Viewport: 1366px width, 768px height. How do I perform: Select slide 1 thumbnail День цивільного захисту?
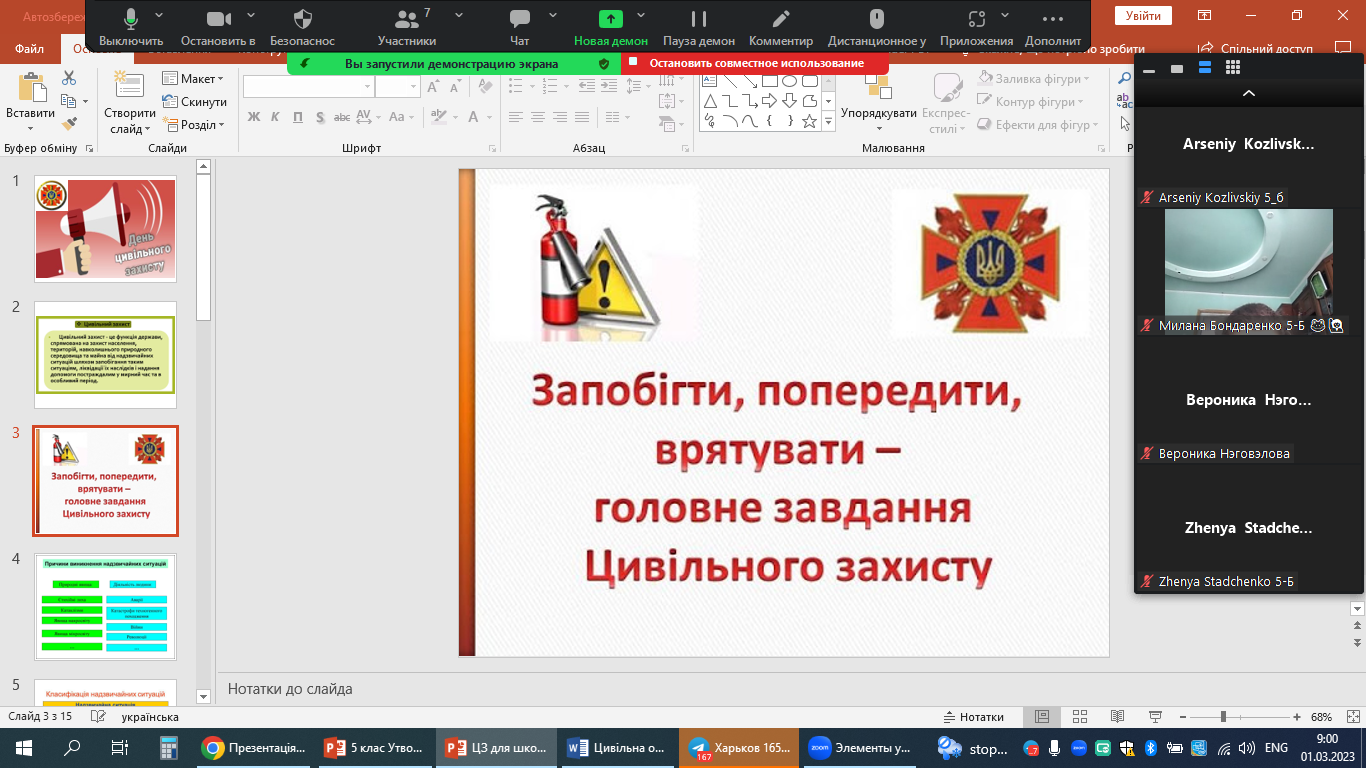tap(106, 229)
